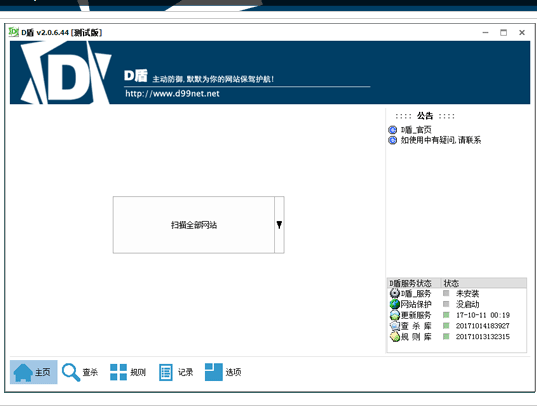537x419 pixels.
Task: Click the gear icon for D盾_服务
Action: pos(395,293)
